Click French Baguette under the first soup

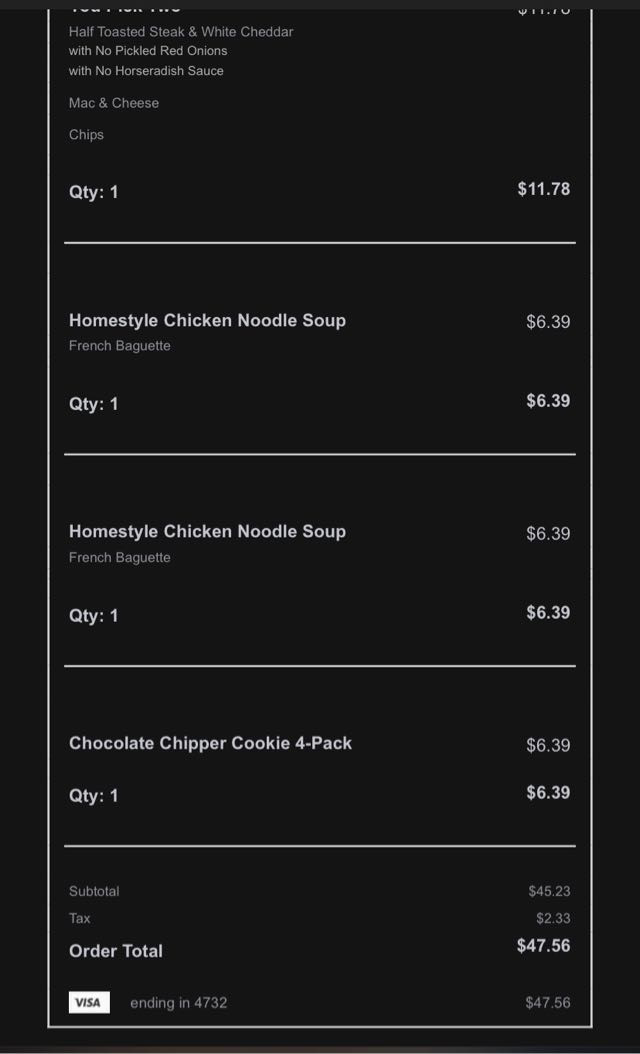coord(120,346)
